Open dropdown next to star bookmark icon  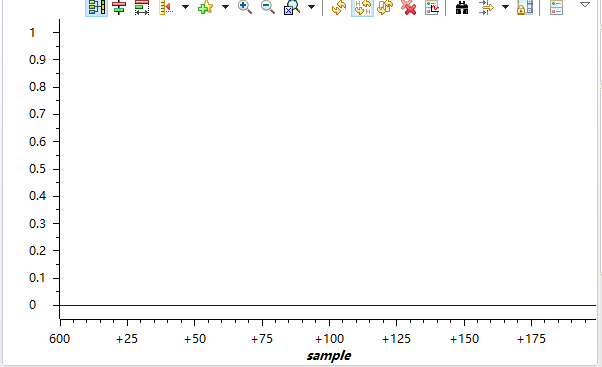(226, 7)
